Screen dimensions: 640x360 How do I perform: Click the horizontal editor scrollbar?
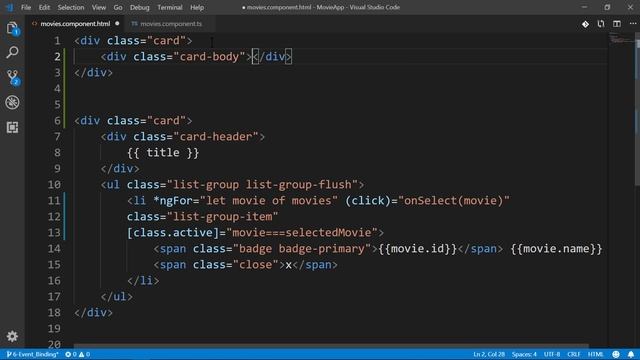click(331, 346)
